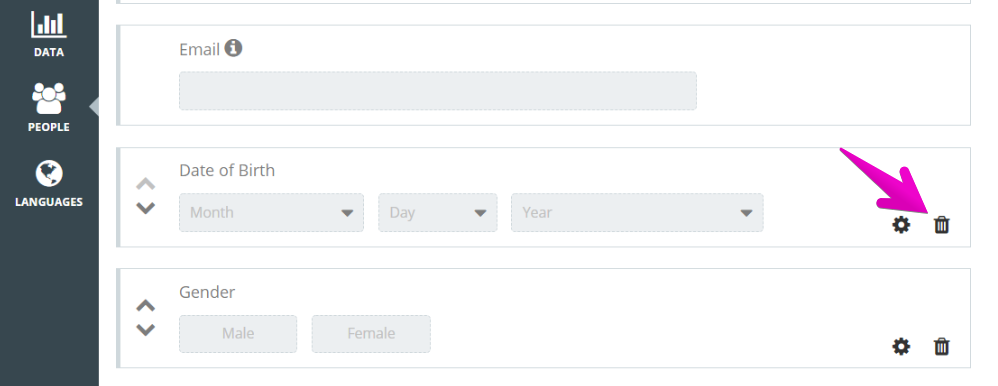Move Gender field down
The width and height of the screenshot is (998, 386).
click(x=146, y=330)
